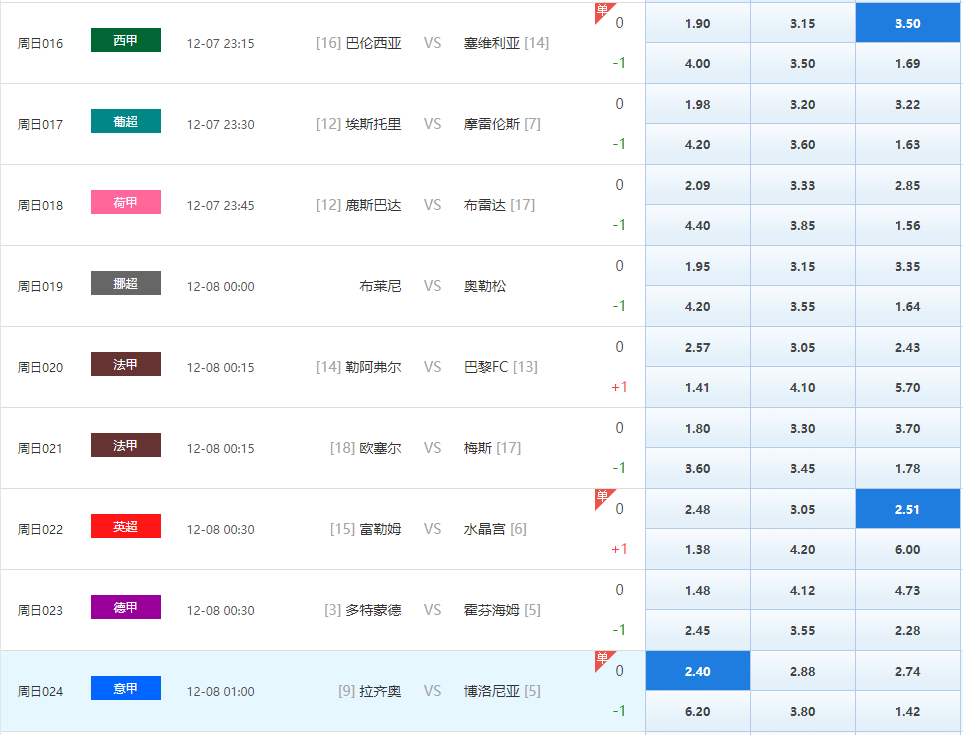This screenshot has height=735, width=963.
Task: Select the 5.70 handicap odds for 巴黎FC
Action: 907,388
